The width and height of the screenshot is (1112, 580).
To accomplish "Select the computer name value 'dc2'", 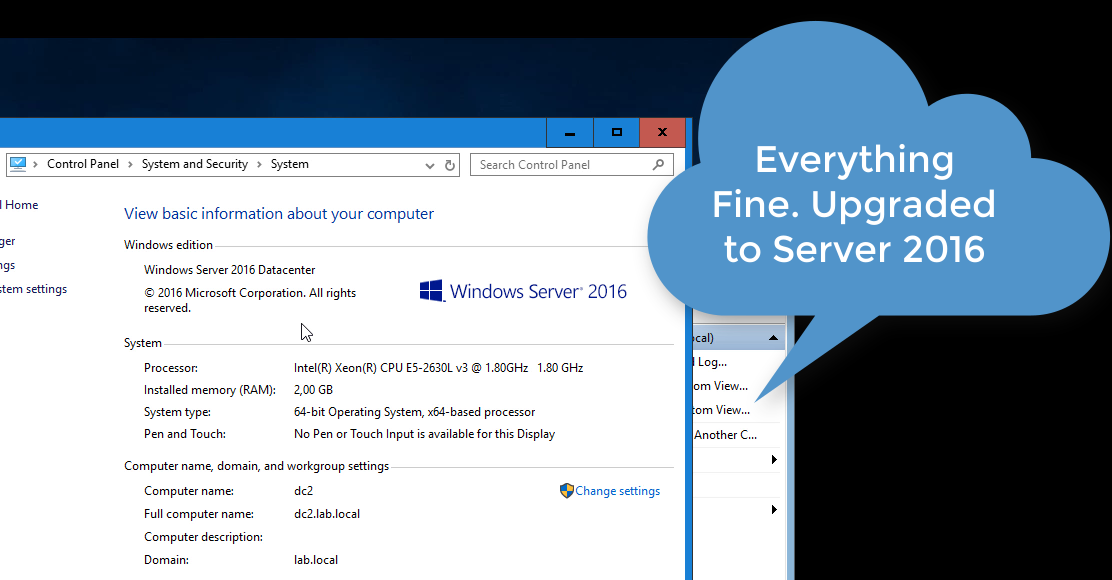I will pos(303,491).
